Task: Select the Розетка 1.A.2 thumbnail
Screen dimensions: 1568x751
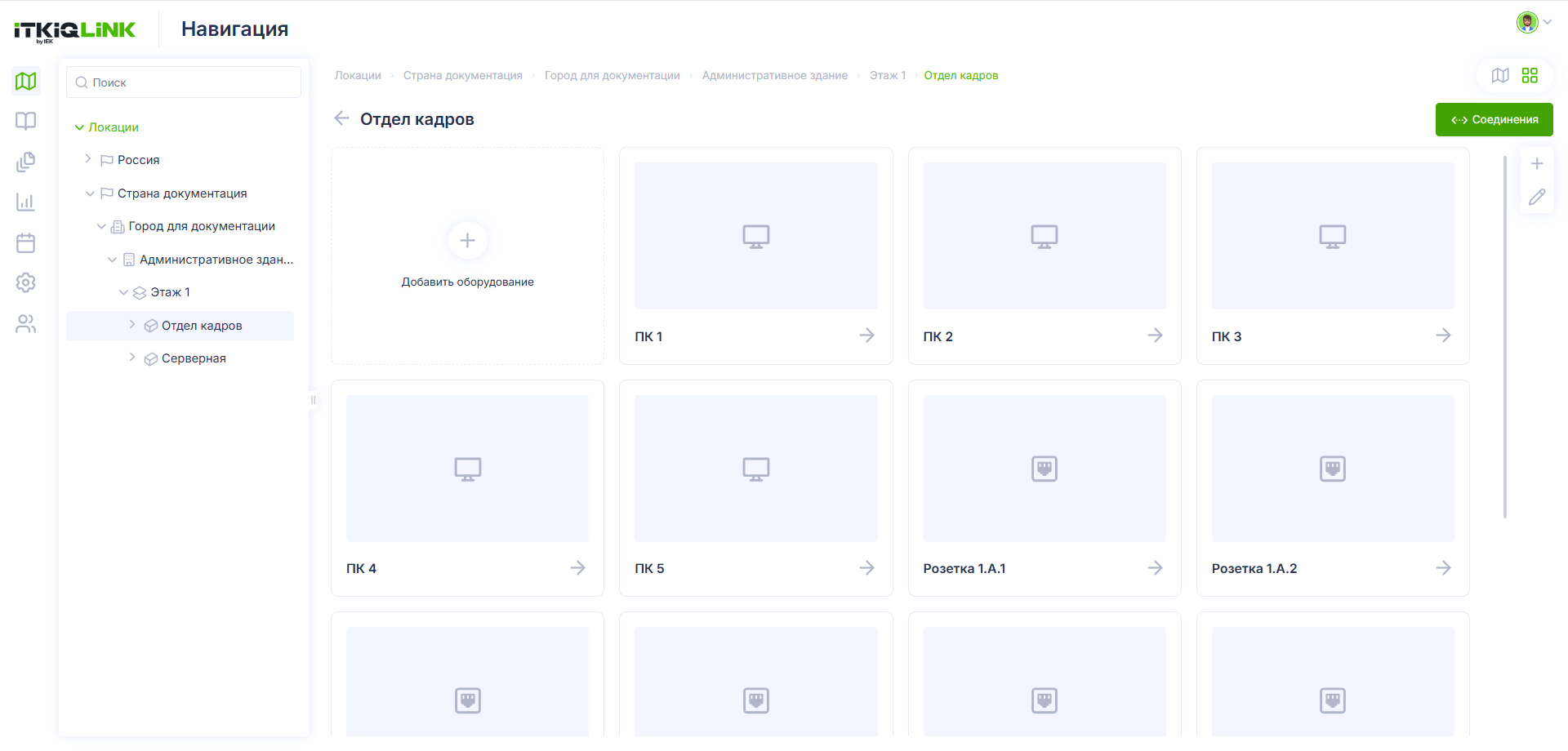Action: coord(1333,469)
